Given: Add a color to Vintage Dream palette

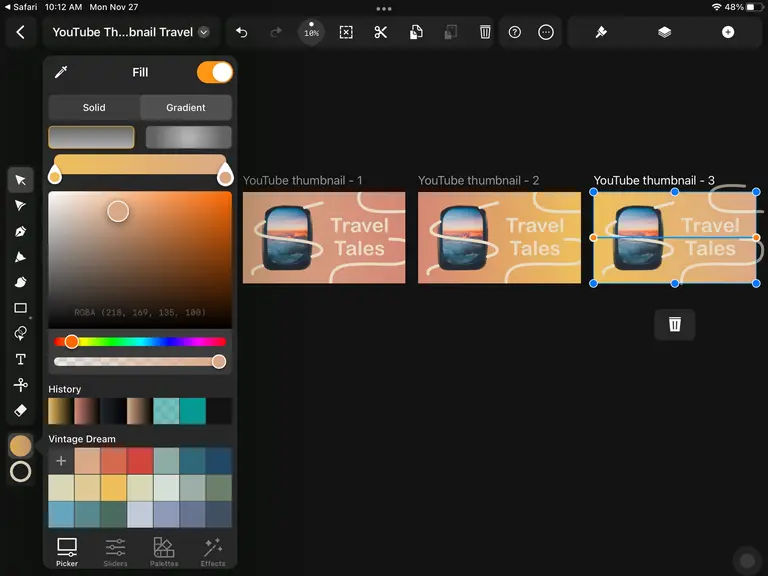Looking at the screenshot, I should tap(61, 461).
